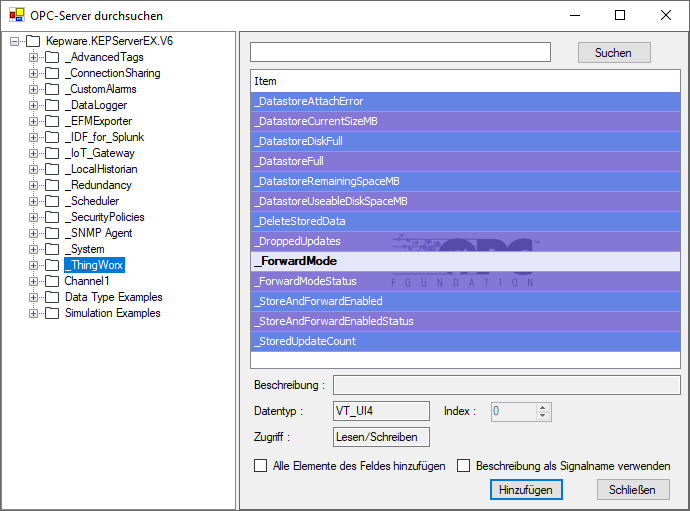This screenshot has height=511, width=690.
Task: Decrease the Index value with down arrow
Action: click(543, 415)
